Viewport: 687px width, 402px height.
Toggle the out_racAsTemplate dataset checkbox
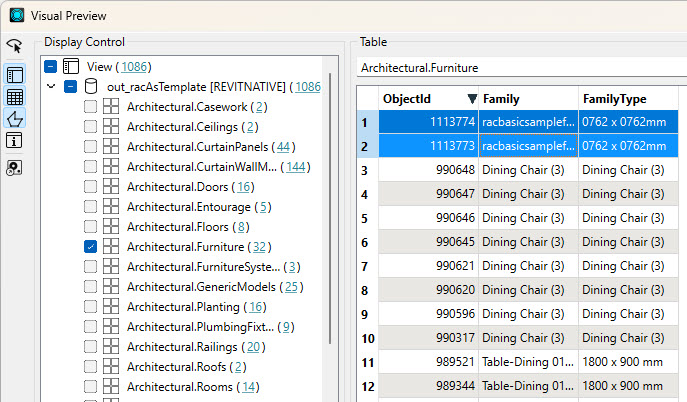coord(70,87)
